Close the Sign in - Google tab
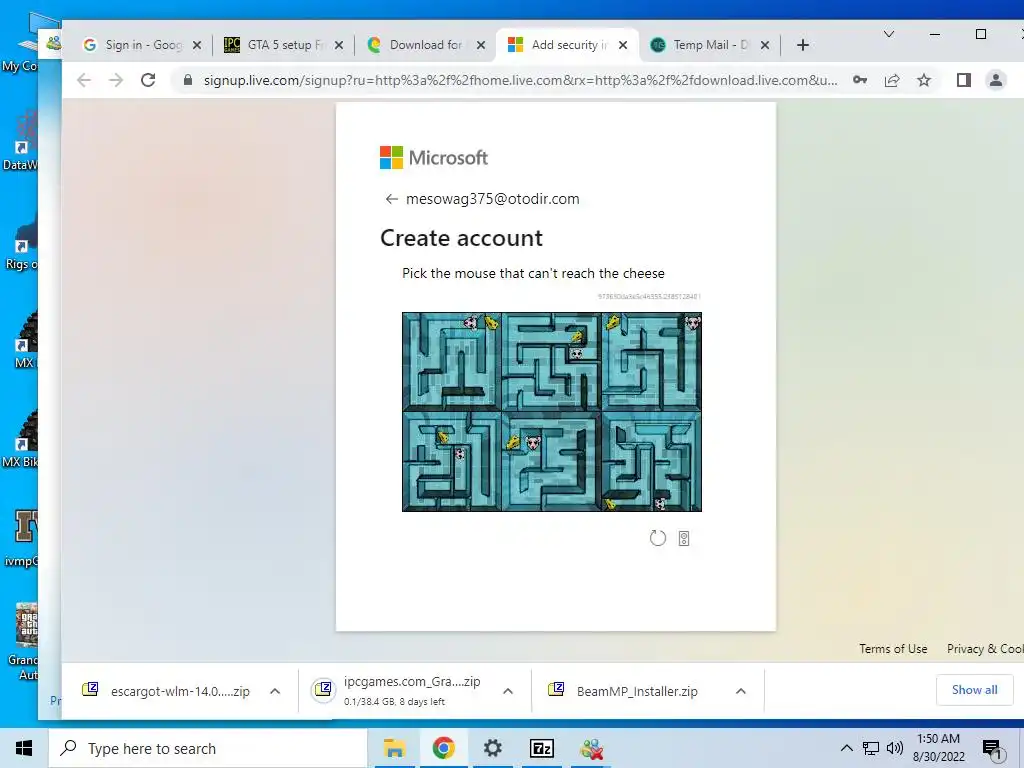This screenshot has height=768, width=1024. coord(197,45)
